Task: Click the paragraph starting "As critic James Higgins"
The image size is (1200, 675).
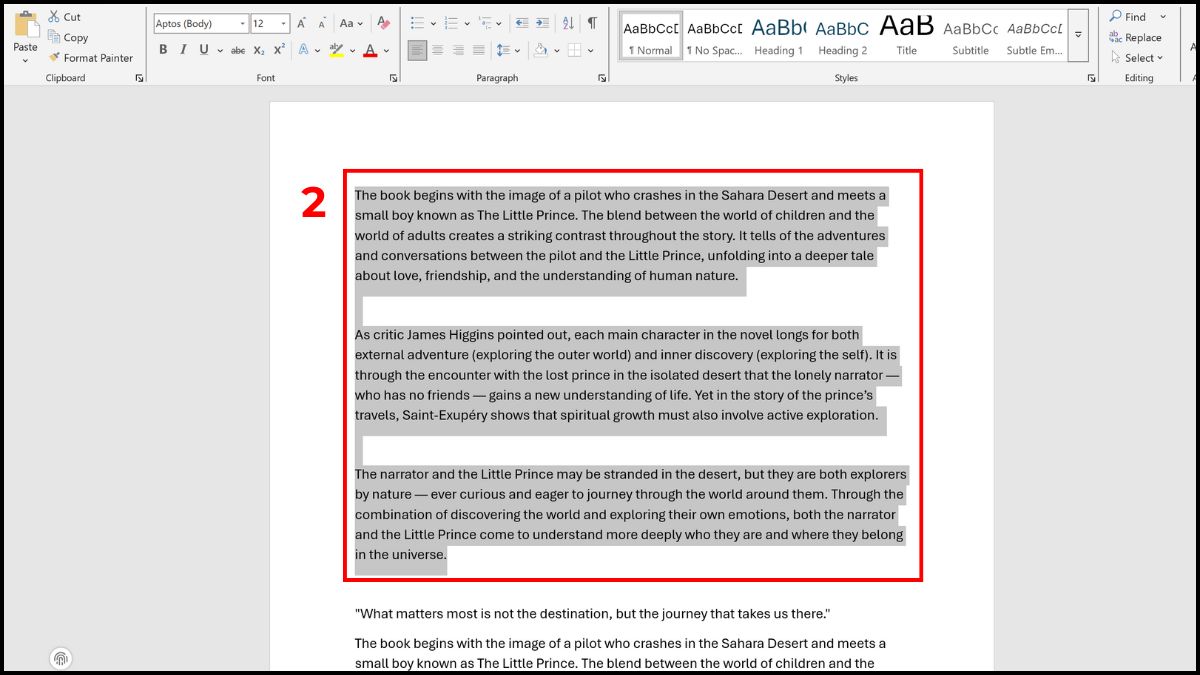Action: point(628,375)
